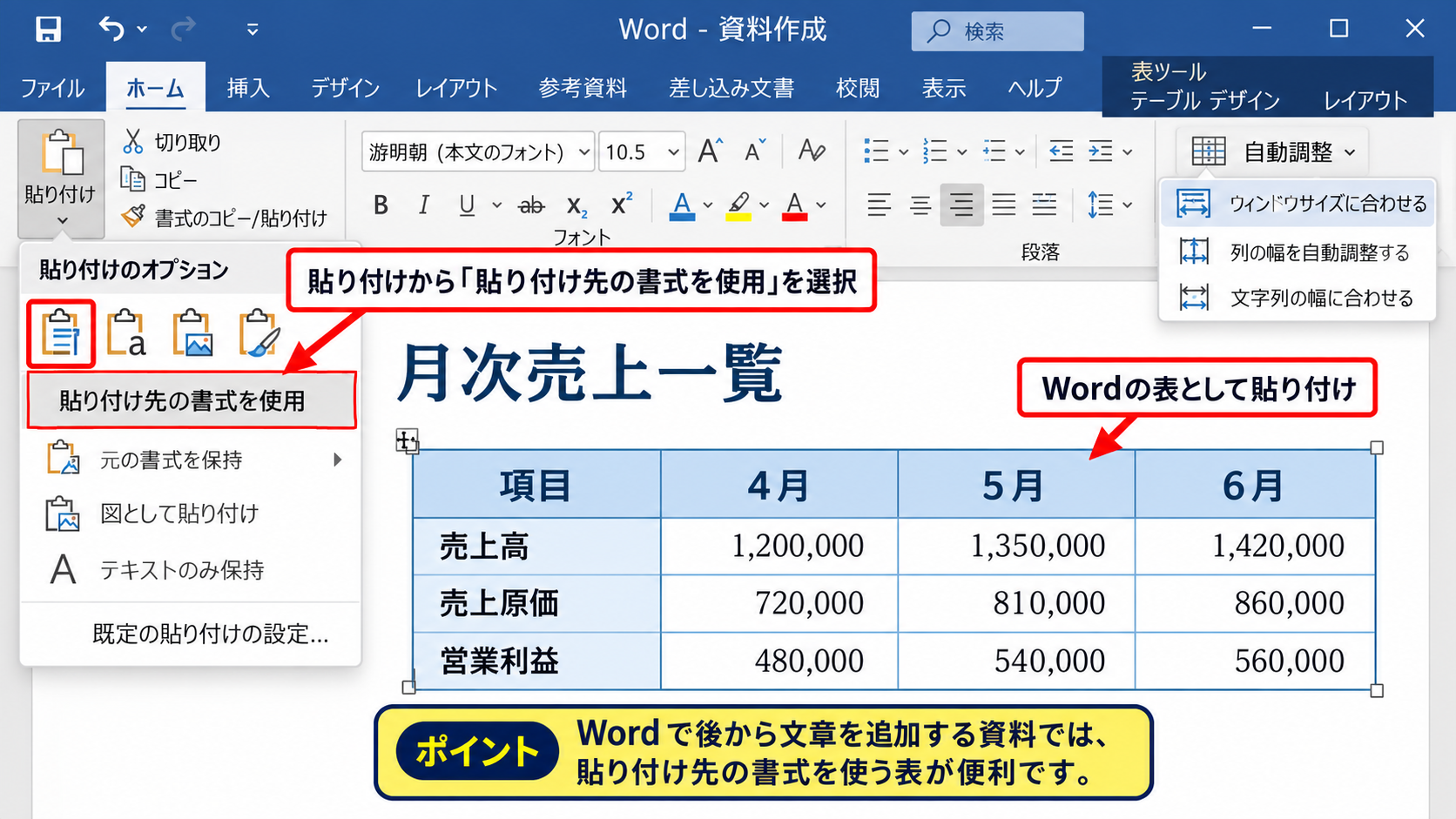Select the paste option icon with paintbrush
This screenshot has width=1456, height=819.
[x=260, y=333]
